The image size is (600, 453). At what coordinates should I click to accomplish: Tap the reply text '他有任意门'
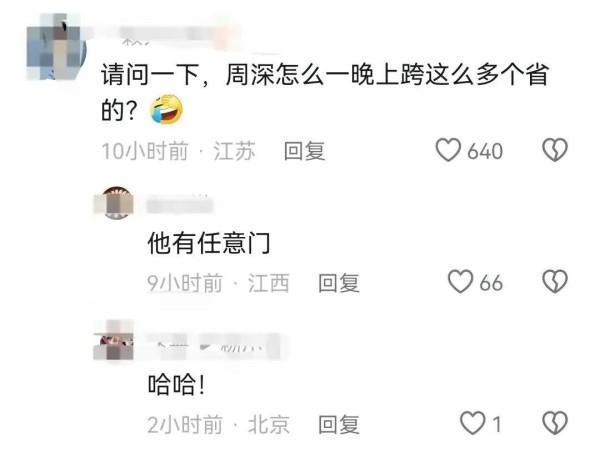click(209, 243)
